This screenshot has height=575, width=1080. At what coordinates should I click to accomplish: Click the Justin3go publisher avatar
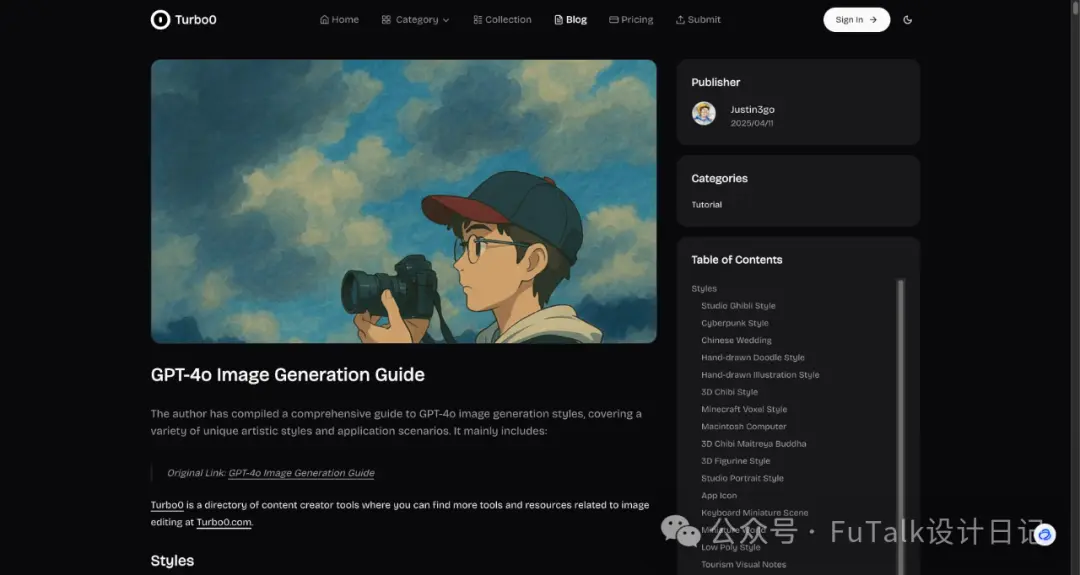click(703, 114)
